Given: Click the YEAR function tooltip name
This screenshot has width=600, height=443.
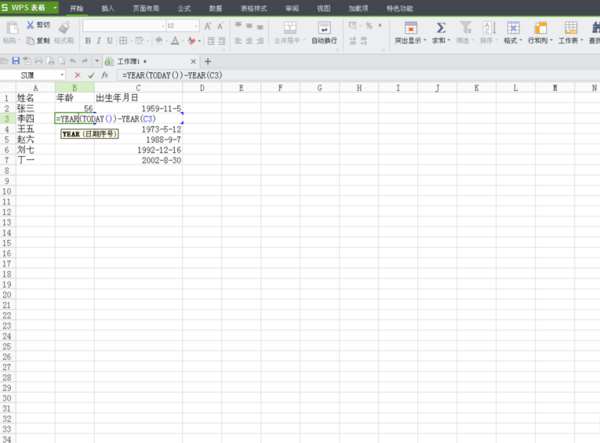Looking at the screenshot, I should coord(71,134).
